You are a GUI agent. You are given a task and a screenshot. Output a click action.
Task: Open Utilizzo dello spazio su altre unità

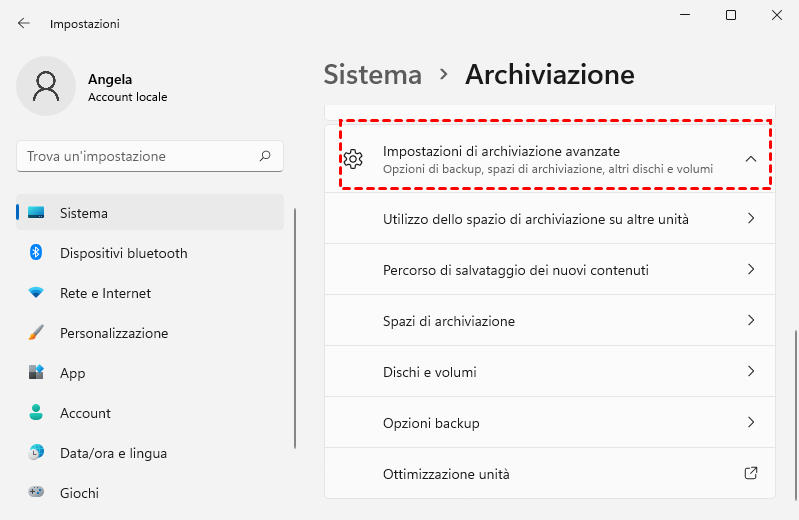pos(536,219)
